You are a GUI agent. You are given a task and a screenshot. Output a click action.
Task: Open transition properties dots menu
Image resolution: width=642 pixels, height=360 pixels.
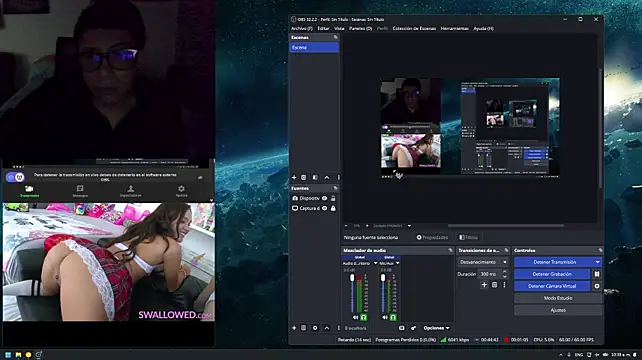(504, 285)
